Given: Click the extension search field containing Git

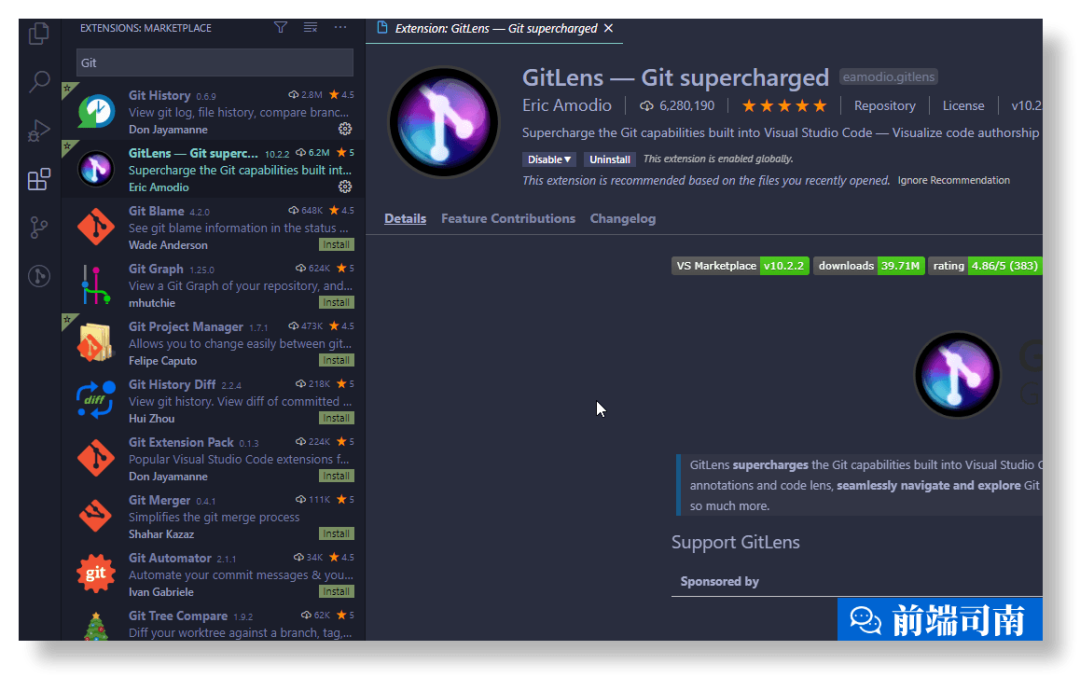Looking at the screenshot, I should click(x=215, y=63).
